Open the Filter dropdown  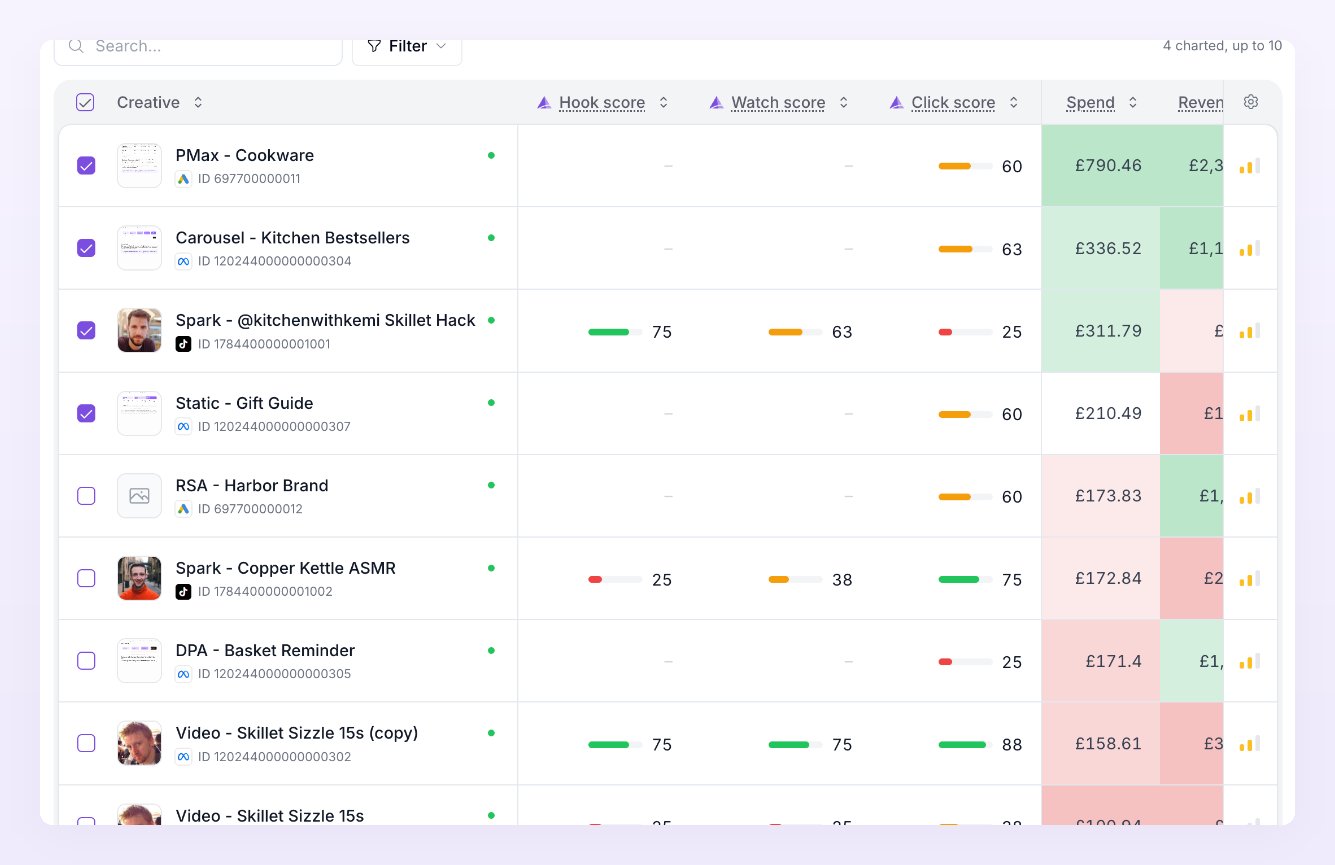[x=407, y=46]
